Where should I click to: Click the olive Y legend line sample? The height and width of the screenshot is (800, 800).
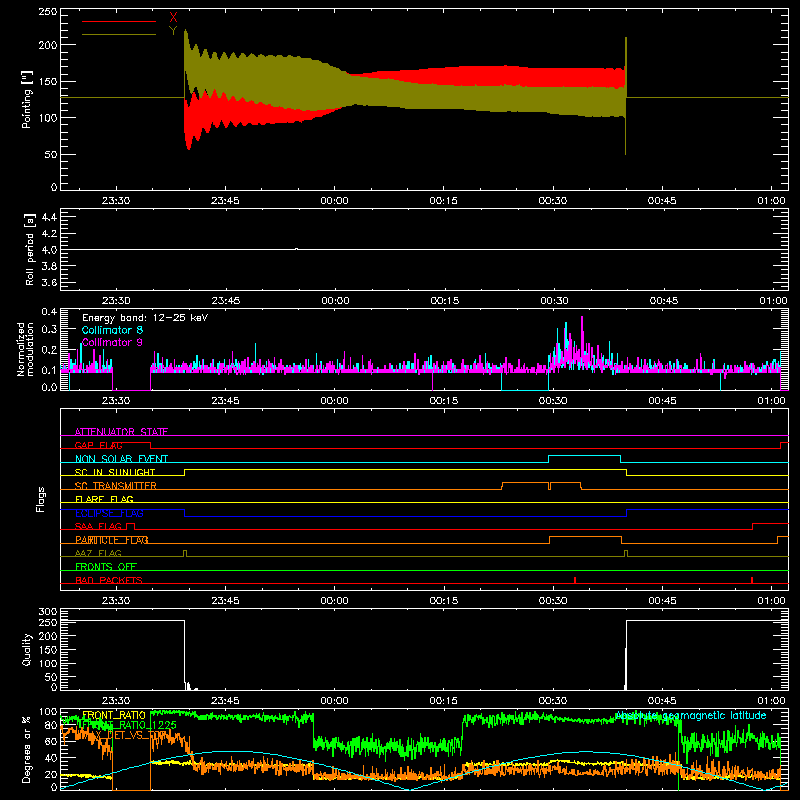119,34
